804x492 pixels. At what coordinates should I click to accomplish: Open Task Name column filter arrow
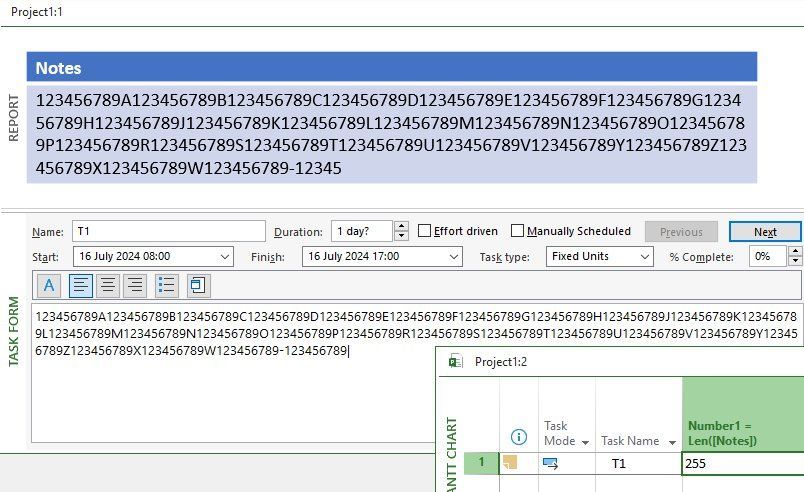(672, 442)
